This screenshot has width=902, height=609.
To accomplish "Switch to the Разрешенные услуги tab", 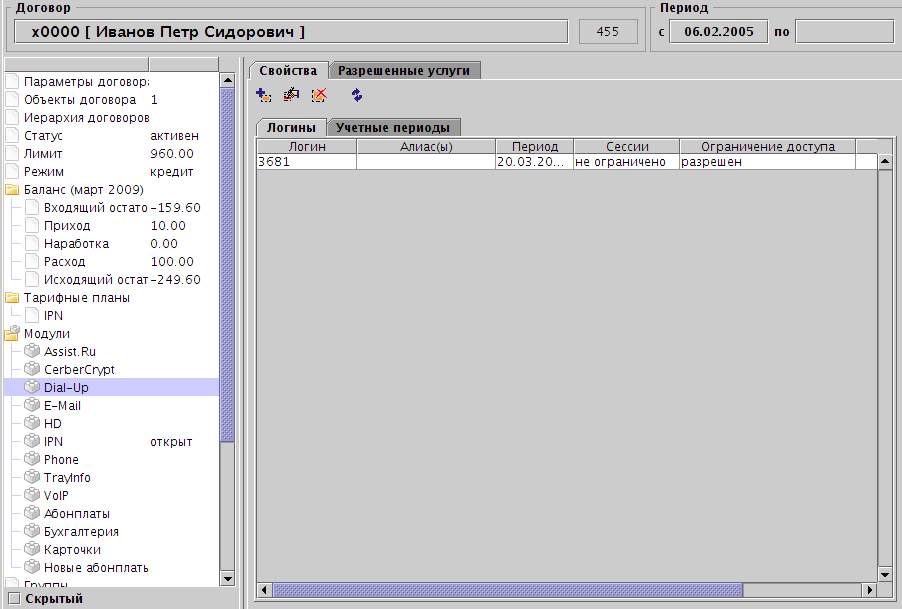I will (404, 70).
